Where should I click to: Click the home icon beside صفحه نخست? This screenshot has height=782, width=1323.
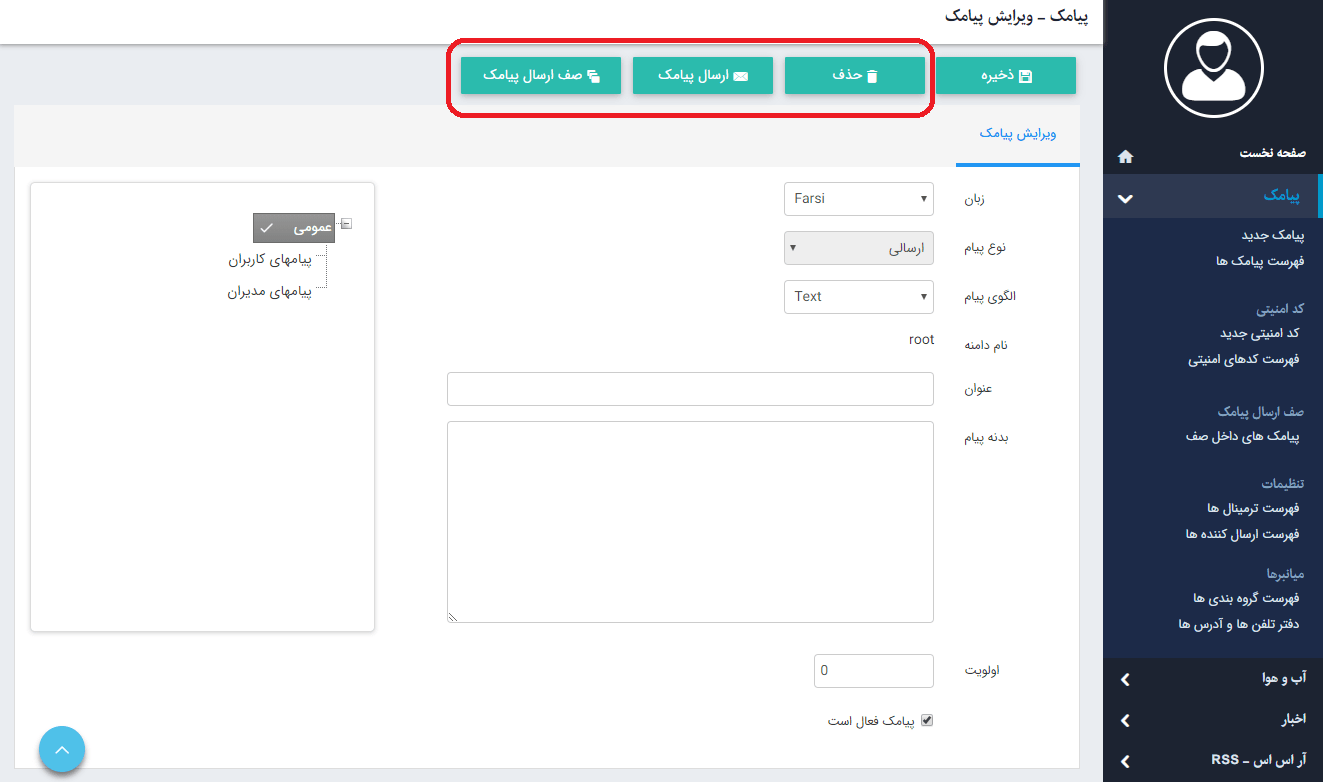[x=1125, y=156]
